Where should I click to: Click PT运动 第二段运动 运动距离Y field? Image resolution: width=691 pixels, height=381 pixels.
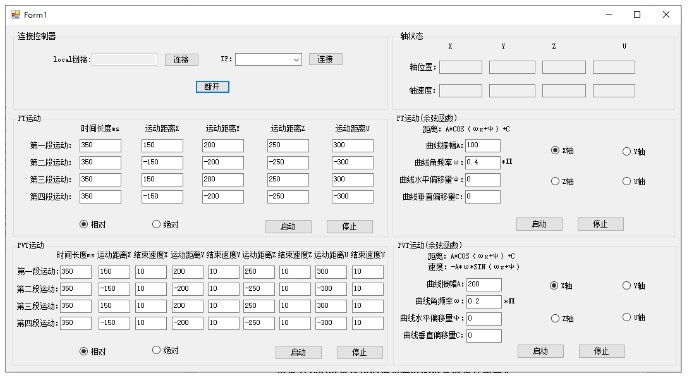pyautogui.click(x=223, y=163)
